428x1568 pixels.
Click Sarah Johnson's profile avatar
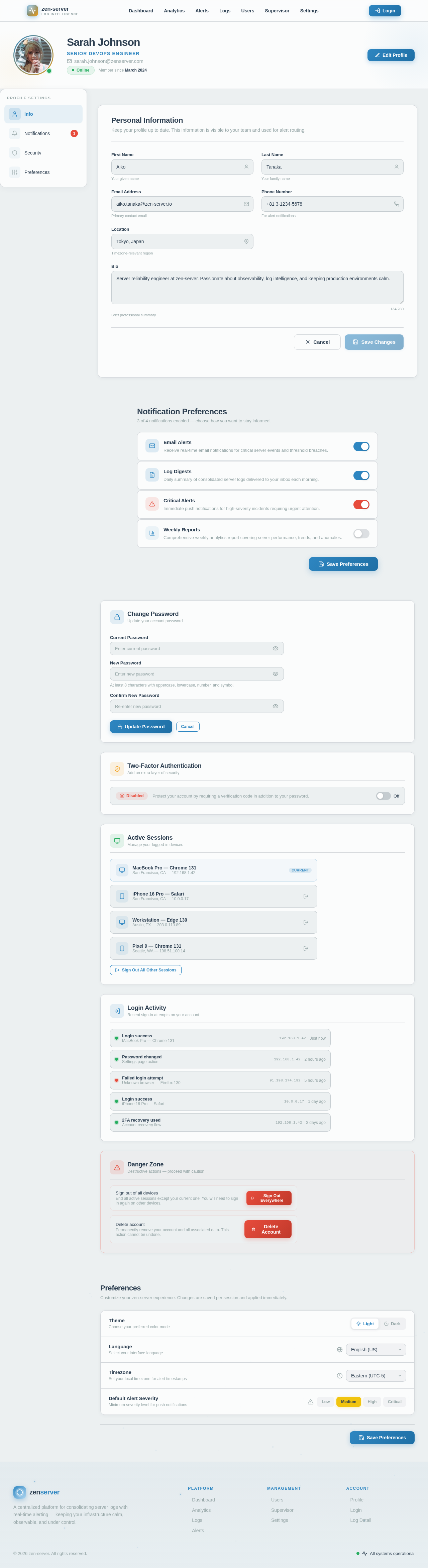[x=33, y=55]
